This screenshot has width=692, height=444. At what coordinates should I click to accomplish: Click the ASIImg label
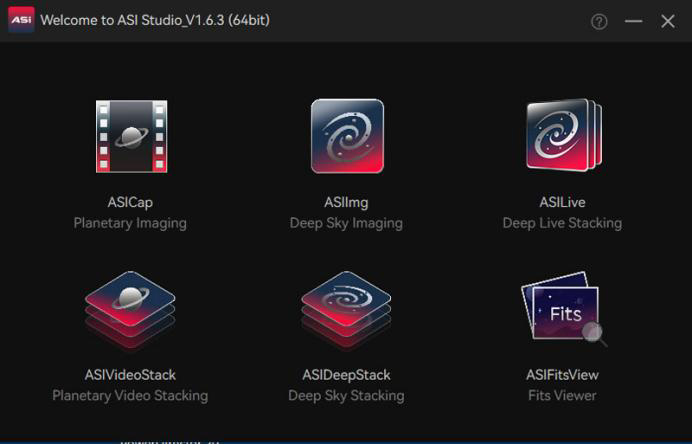[x=346, y=203]
